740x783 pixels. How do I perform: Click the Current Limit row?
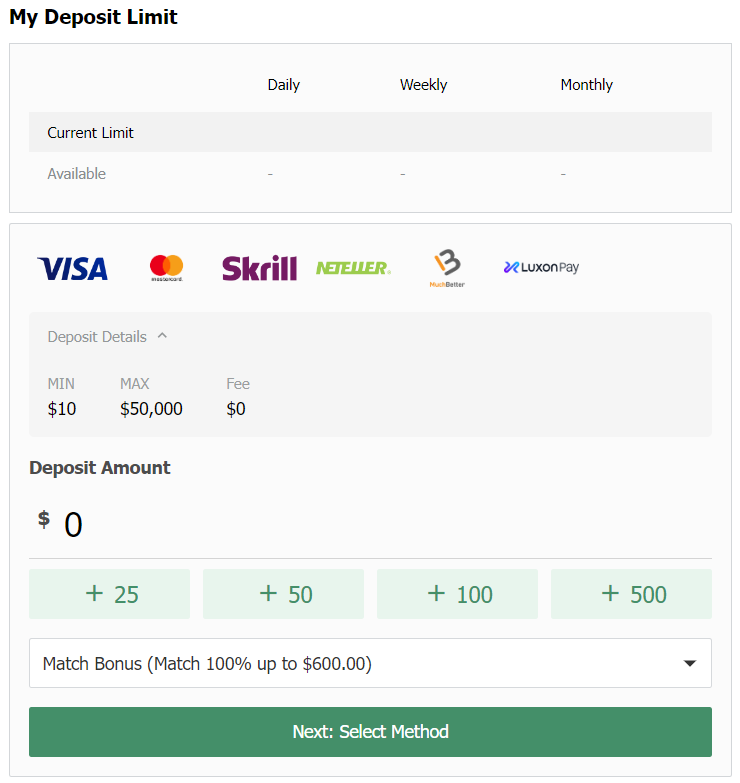(x=370, y=132)
